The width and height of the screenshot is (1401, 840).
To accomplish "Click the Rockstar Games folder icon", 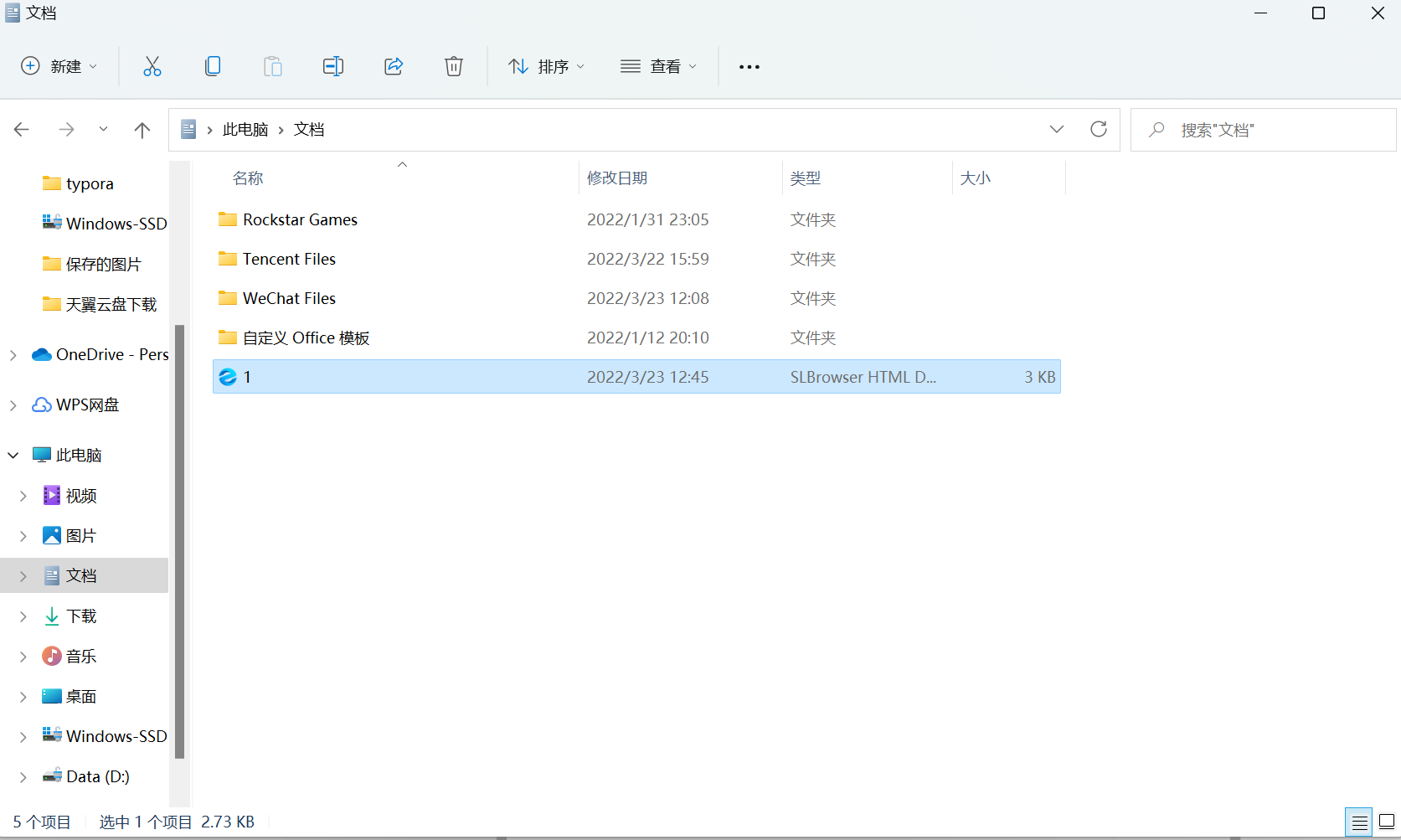I will click(228, 219).
